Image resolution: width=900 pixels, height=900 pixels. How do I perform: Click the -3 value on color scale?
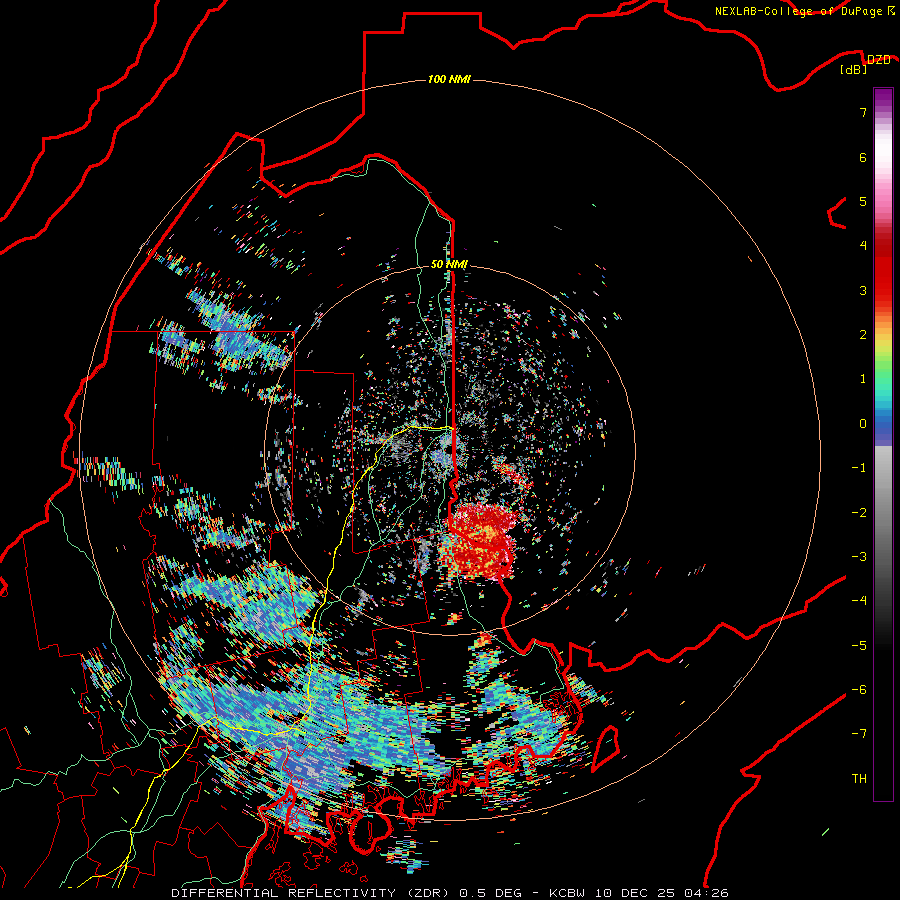(859, 557)
